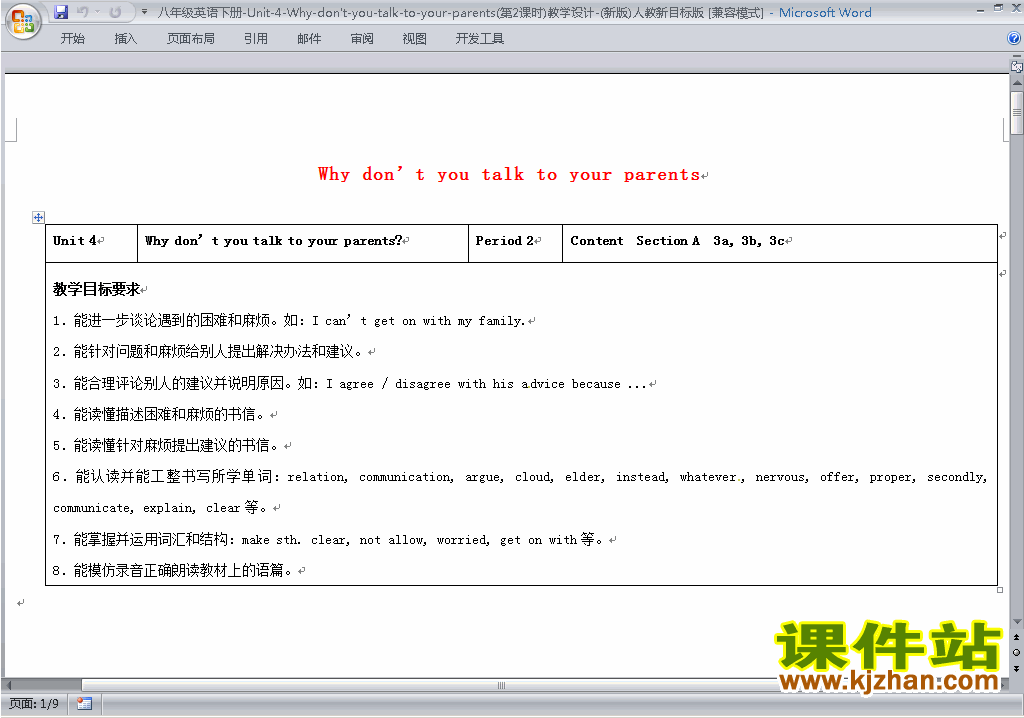Open the 邮件 ribbon tab

coord(309,39)
